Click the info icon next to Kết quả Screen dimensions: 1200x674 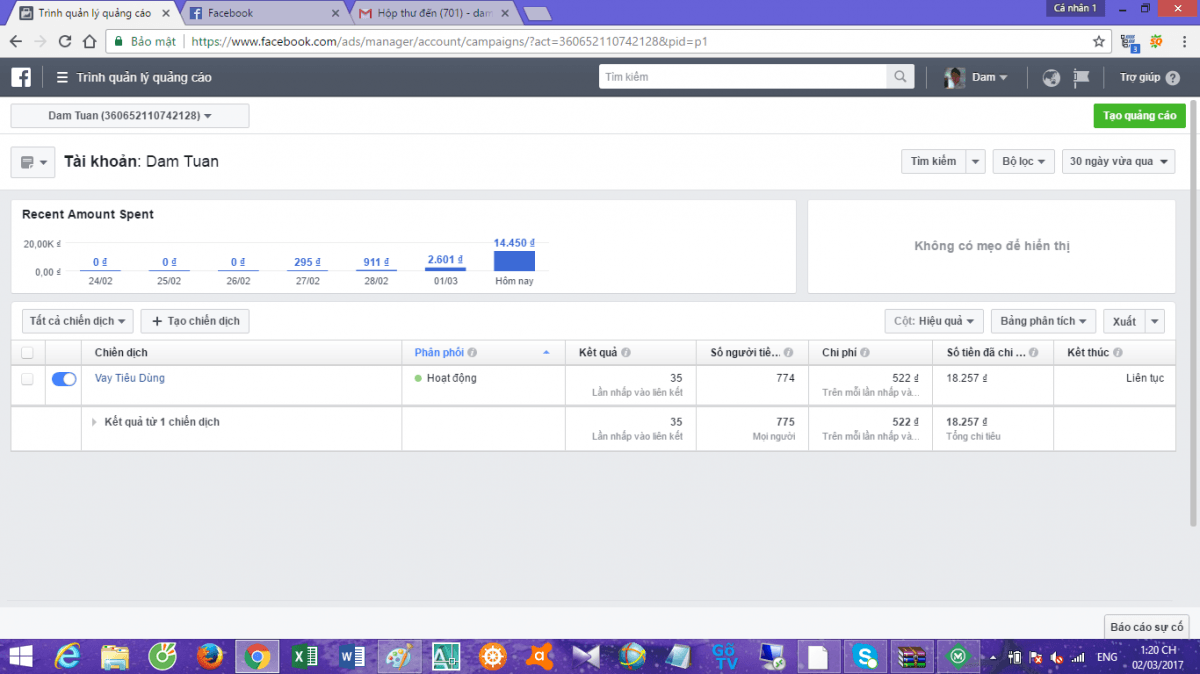(625, 353)
